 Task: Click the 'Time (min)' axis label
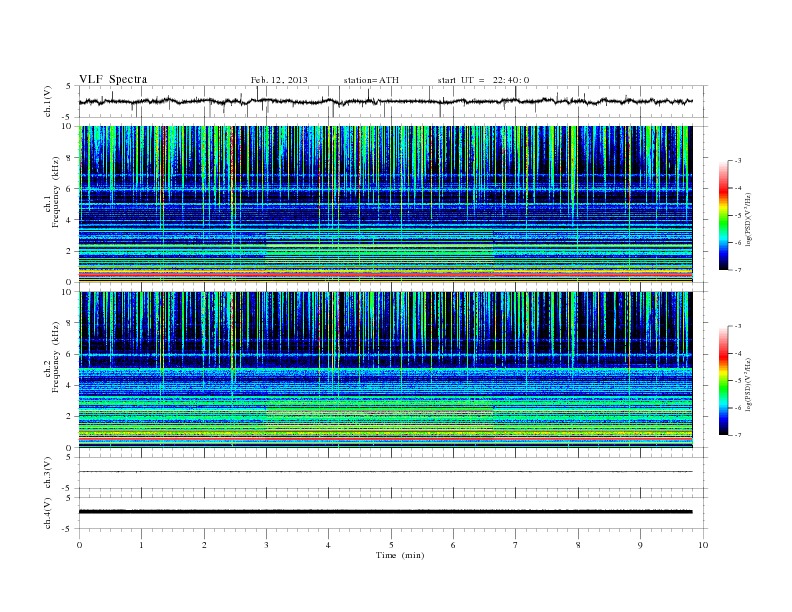(400, 555)
